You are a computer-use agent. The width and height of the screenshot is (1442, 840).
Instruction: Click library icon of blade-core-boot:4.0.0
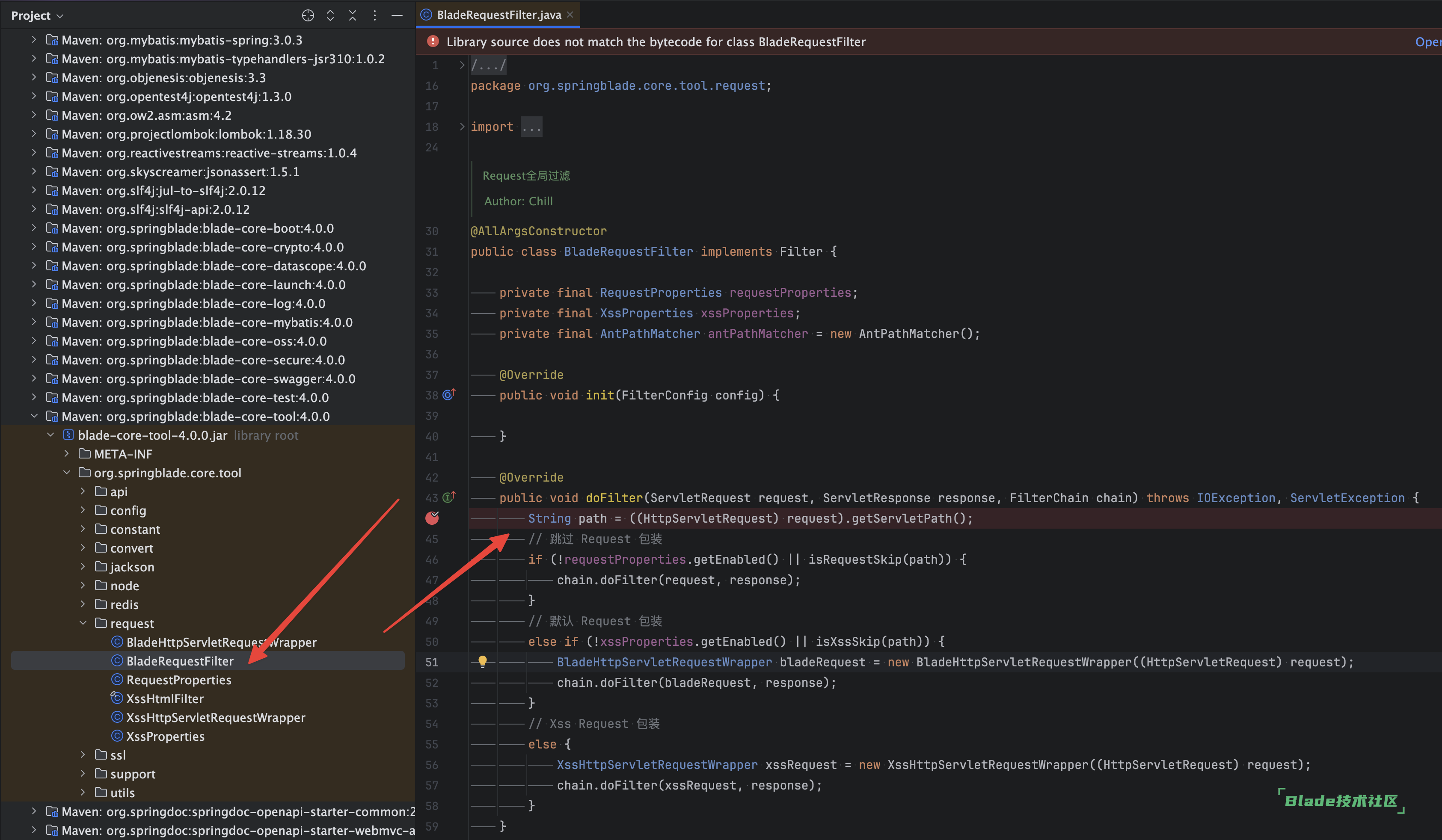[x=52, y=228]
